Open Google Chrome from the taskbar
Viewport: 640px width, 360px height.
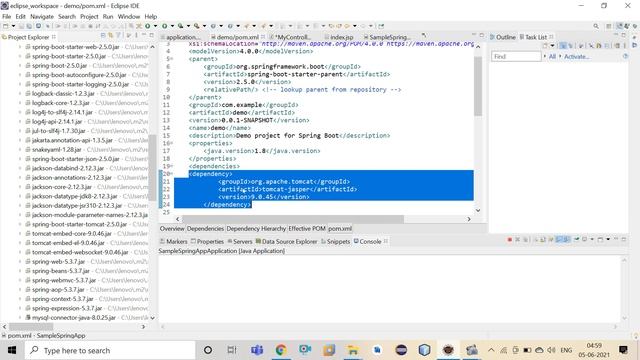point(281,350)
